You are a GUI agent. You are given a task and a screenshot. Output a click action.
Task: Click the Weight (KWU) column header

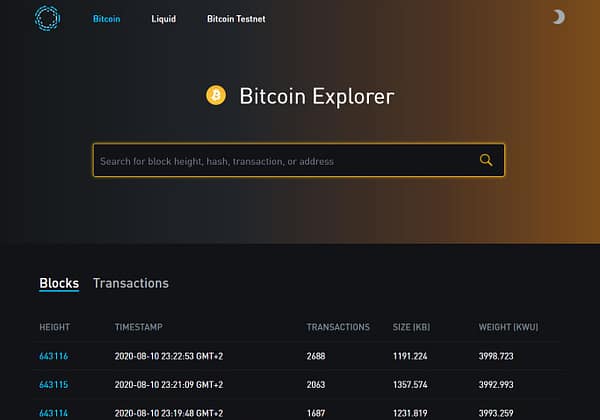coord(511,327)
